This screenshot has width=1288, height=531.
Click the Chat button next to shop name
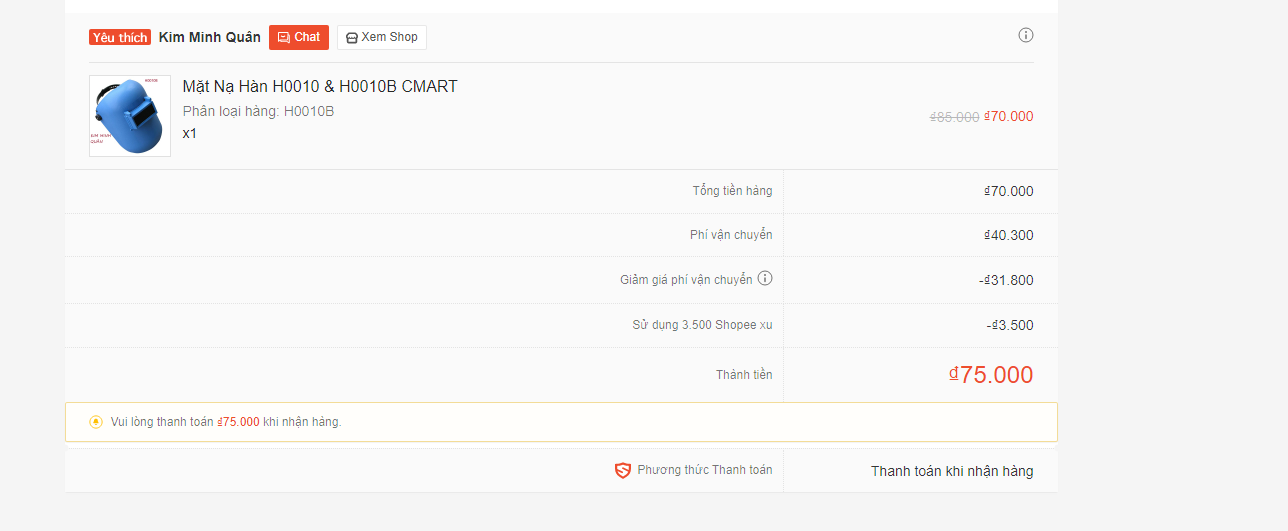[x=299, y=37]
